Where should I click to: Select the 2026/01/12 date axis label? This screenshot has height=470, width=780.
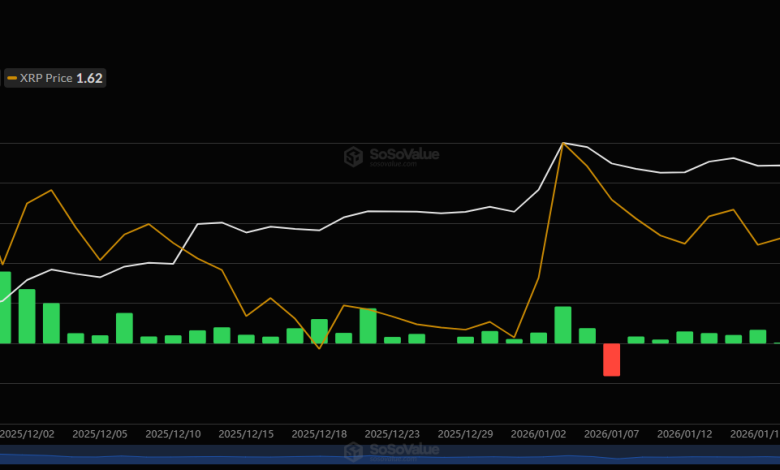click(x=684, y=435)
